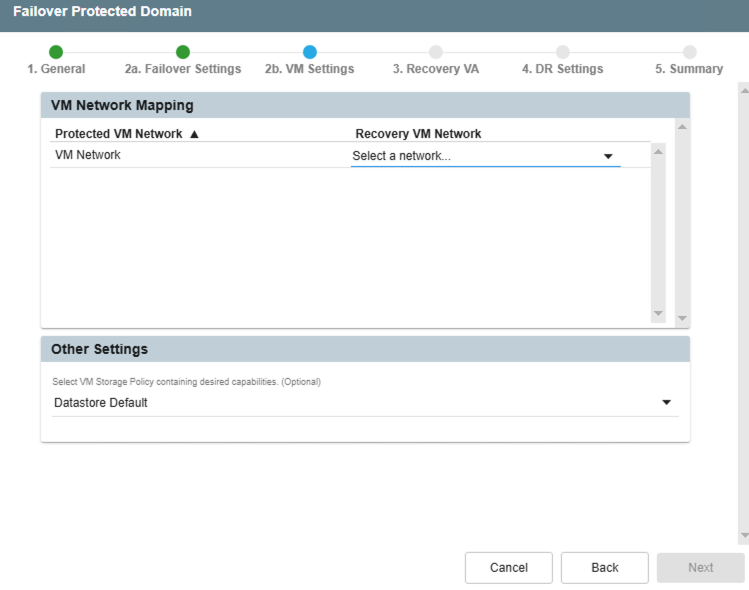This screenshot has width=749, height=590.
Task: Click the wizard page scrollbar up arrow
Action: point(743,90)
